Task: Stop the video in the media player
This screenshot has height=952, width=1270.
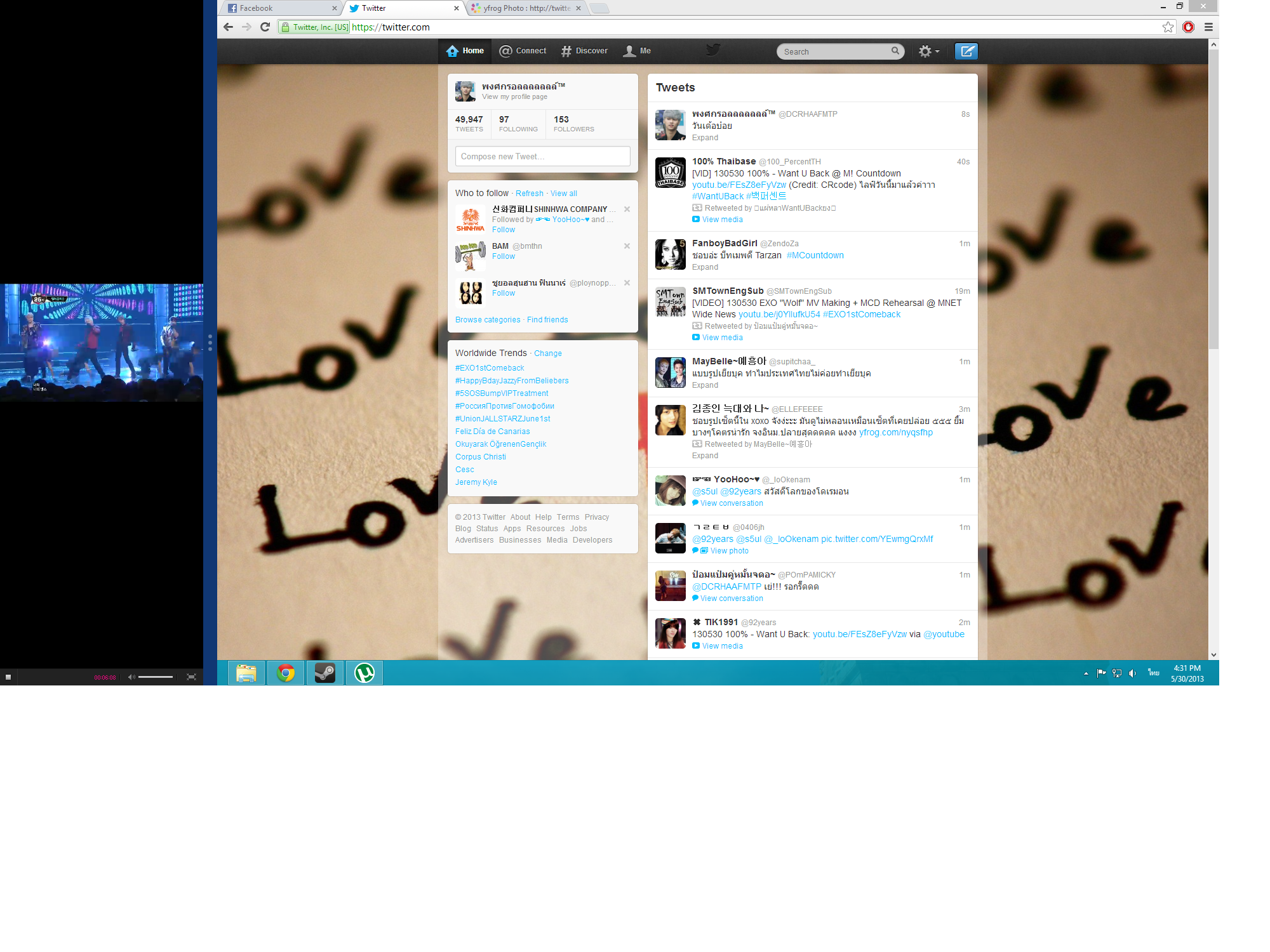Action: pos(8,677)
